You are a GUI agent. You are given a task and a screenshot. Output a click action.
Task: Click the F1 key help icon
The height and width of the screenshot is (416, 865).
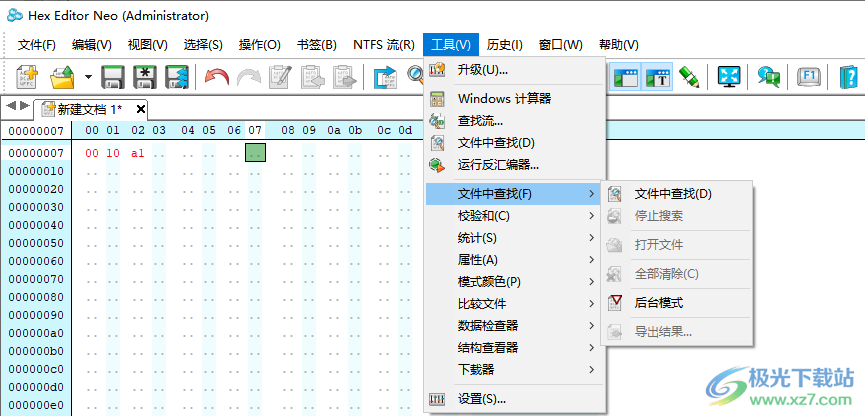pyautogui.click(x=809, y=77)
